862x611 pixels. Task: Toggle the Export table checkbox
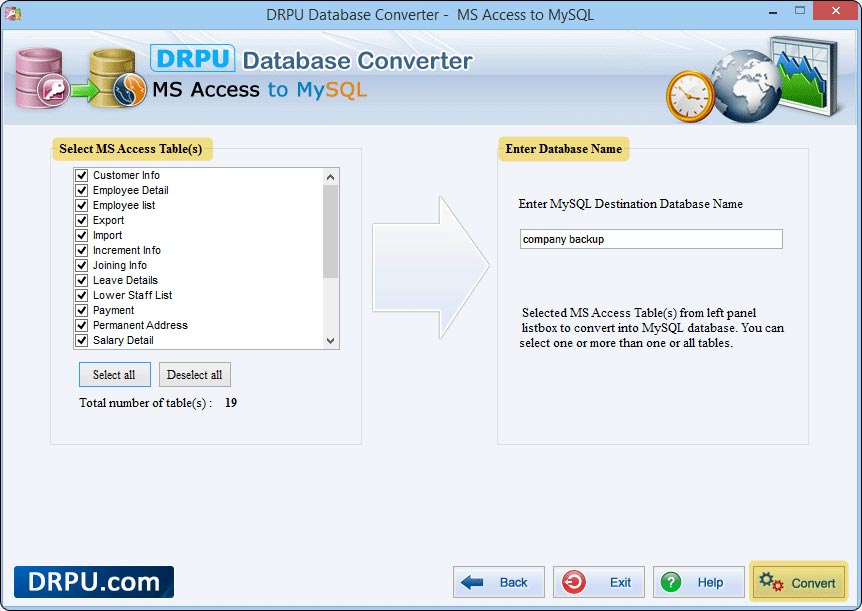tap(82, 220)
